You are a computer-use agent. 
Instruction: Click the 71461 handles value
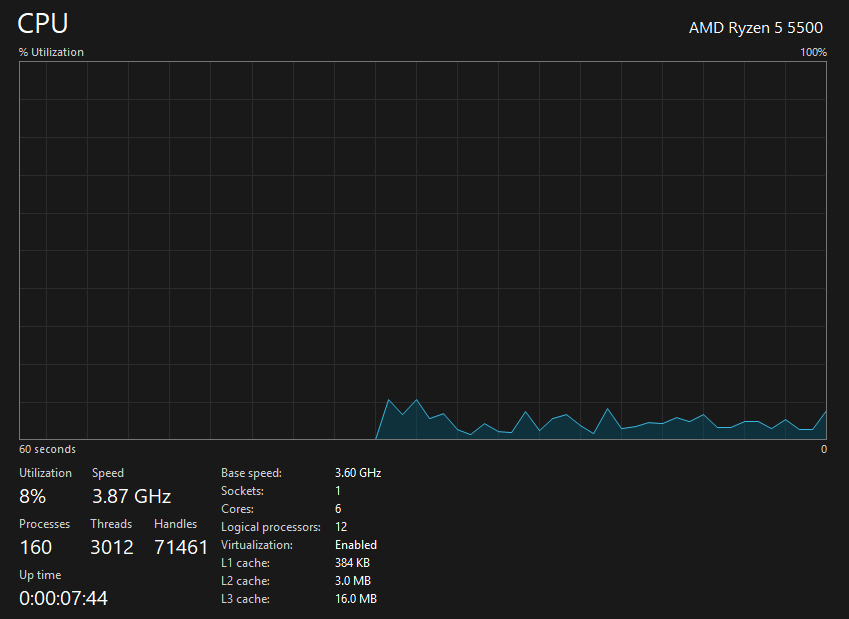[x=181, y=547]
